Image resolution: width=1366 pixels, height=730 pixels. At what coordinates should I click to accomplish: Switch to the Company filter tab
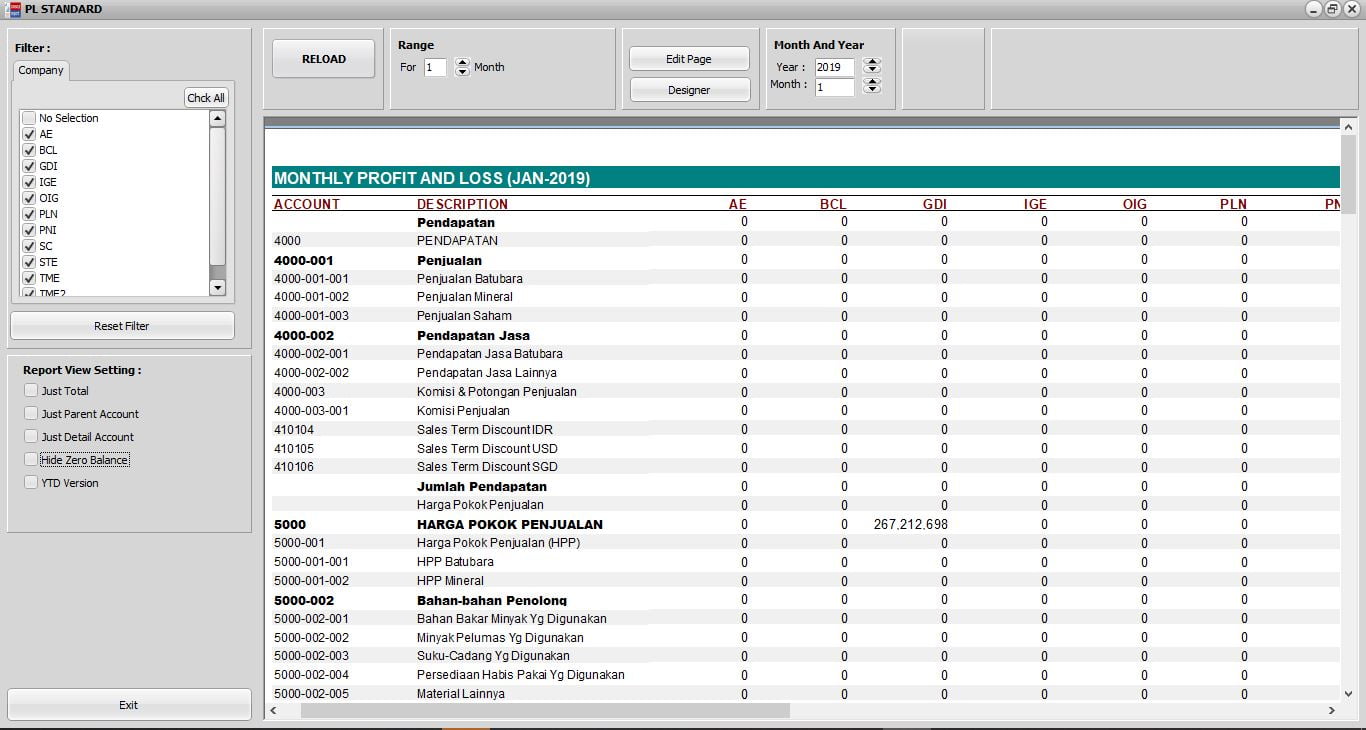[41, 70]
